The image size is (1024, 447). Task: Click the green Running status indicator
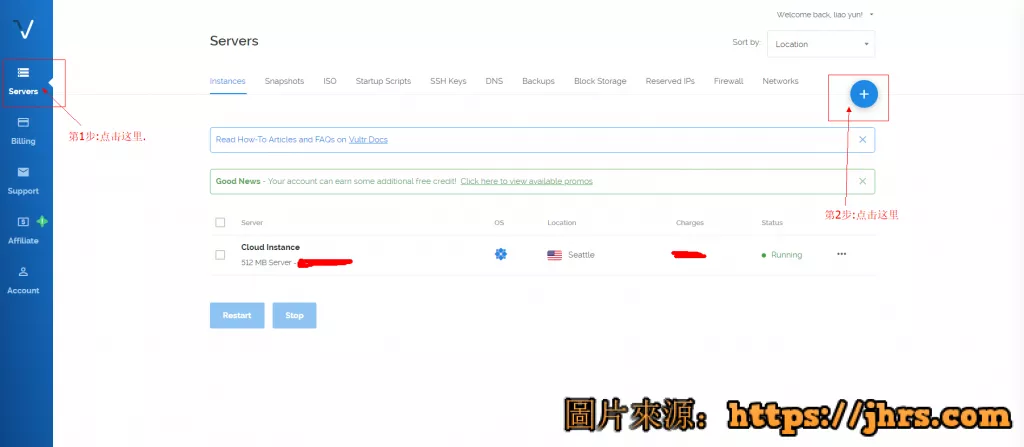[x=782, y=255]
